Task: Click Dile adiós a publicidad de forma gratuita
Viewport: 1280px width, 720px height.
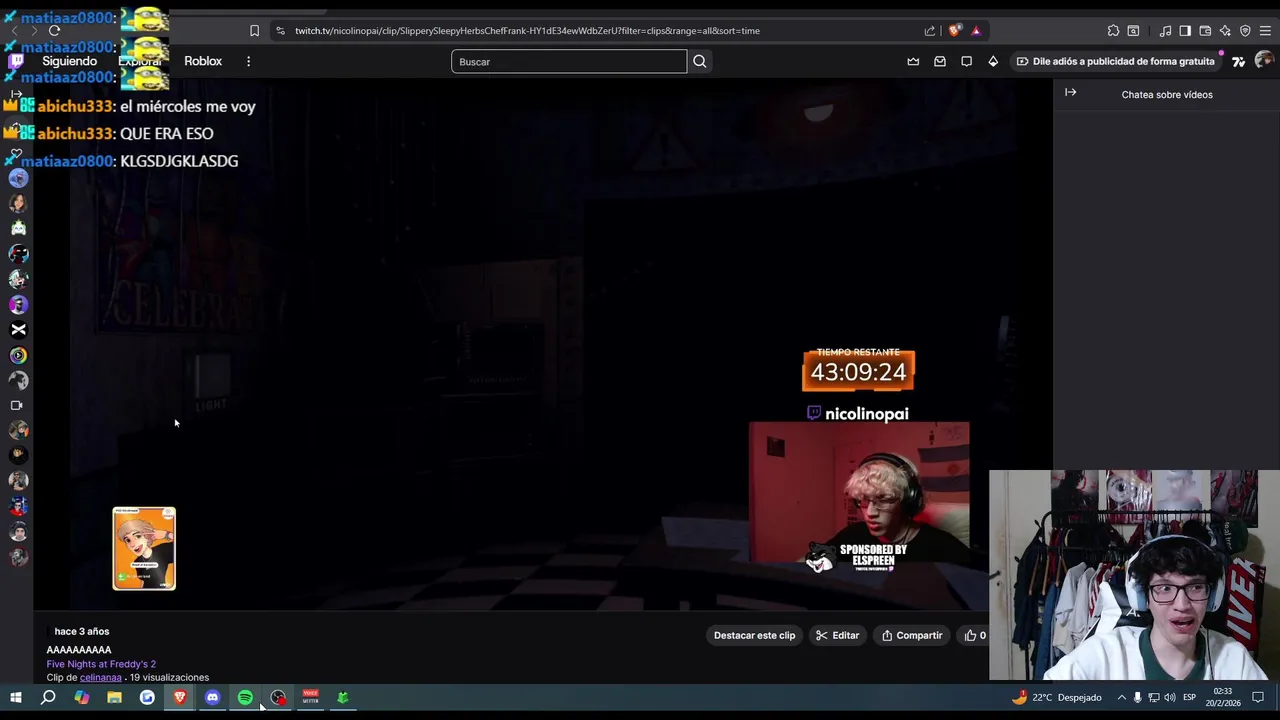Action: (x=1115, y=61)
